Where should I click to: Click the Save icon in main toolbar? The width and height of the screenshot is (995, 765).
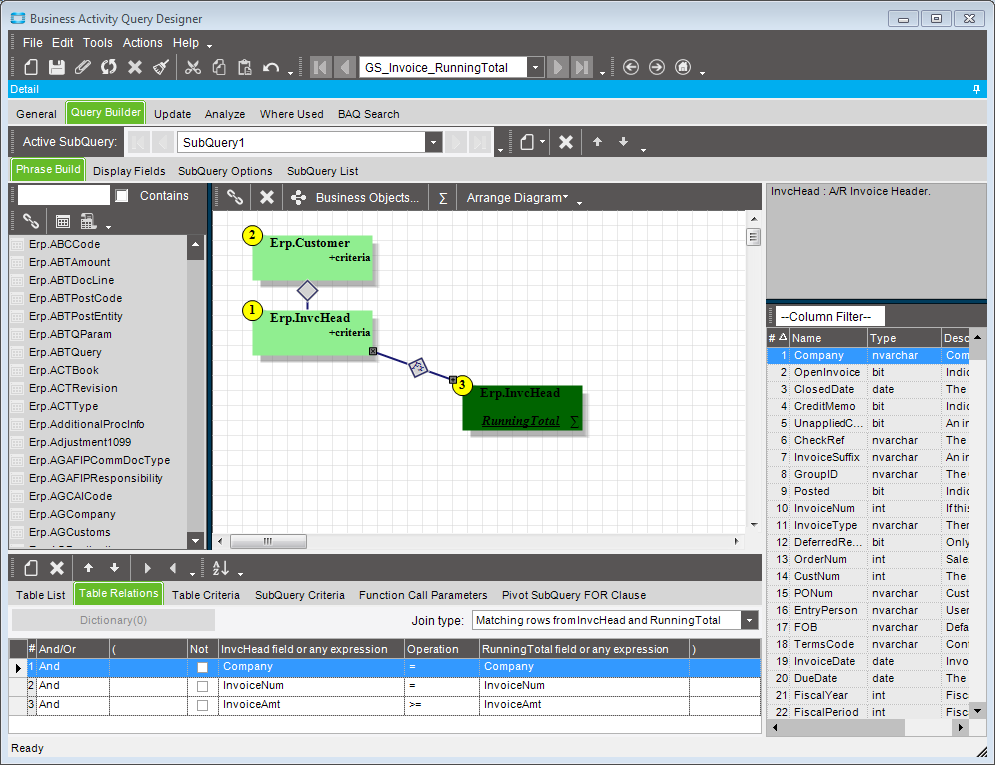point(57,67)
